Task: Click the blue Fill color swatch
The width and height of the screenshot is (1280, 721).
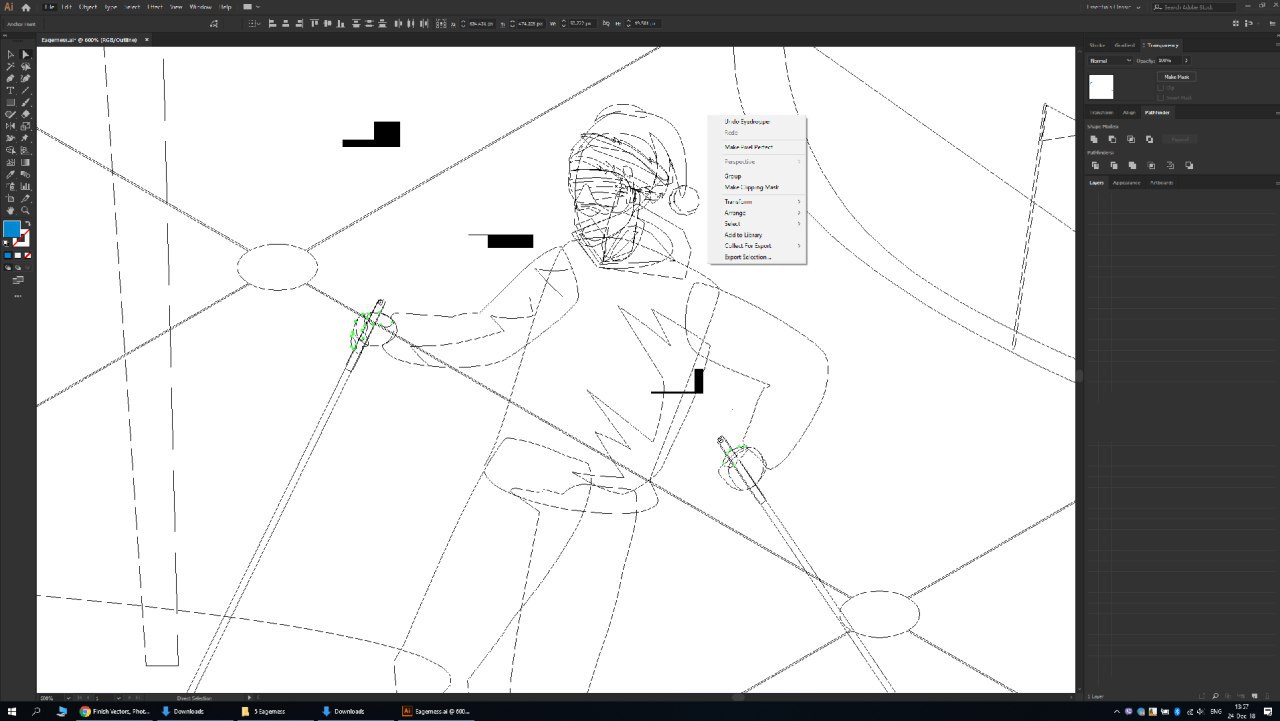Action: pyautogui.click(x=11, y=229)
